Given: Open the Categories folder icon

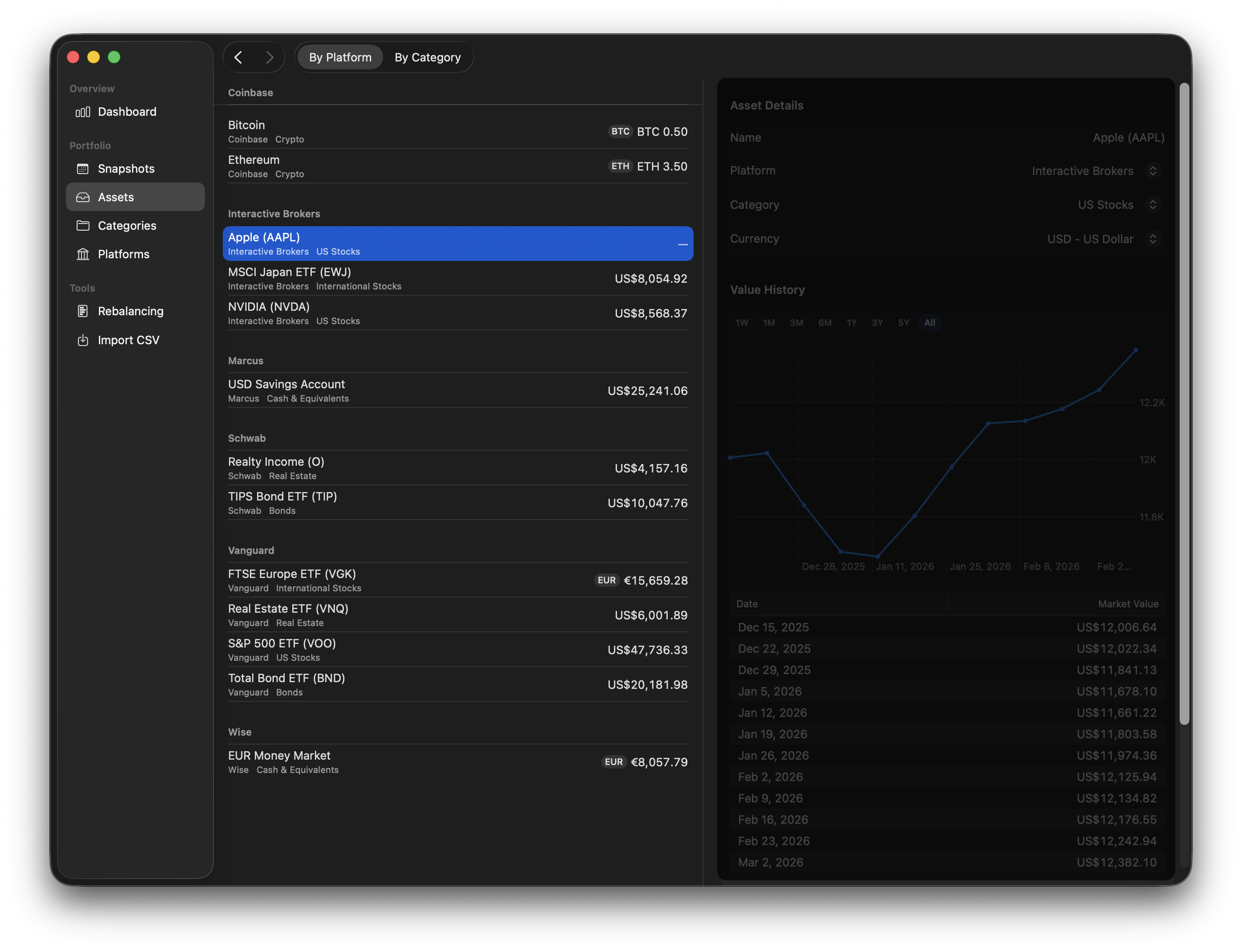Looking at the screenshot, I should [83, 225].
